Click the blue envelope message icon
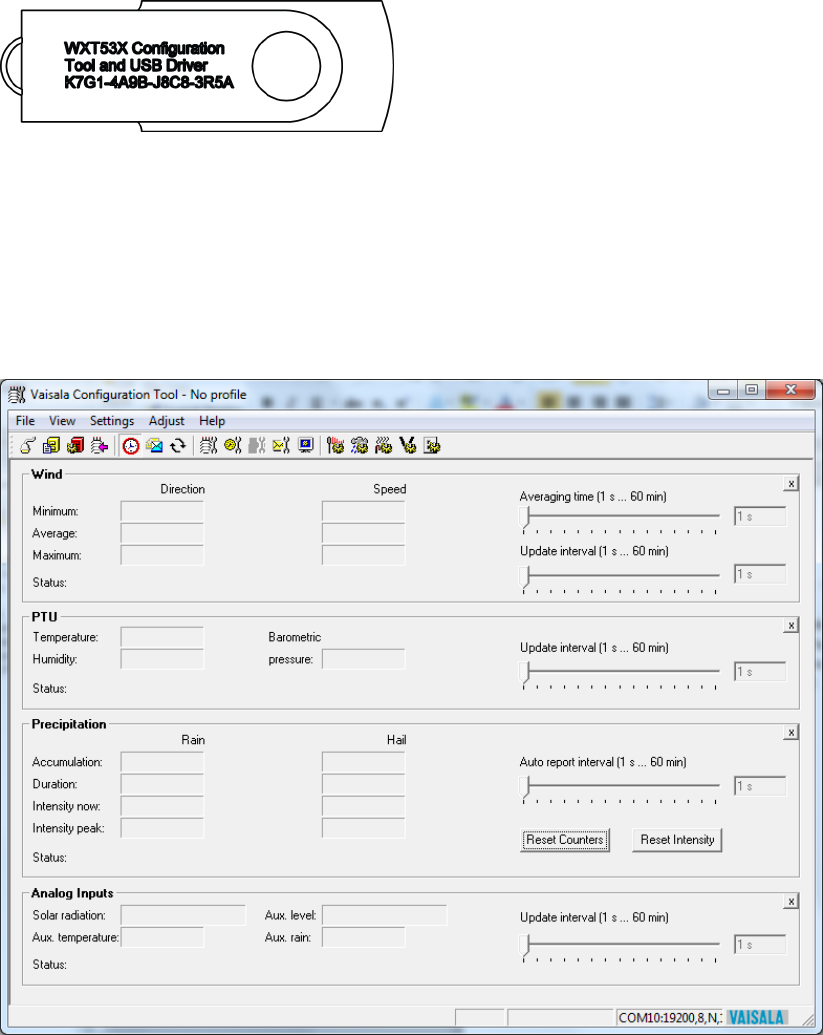 coord(154,446)
